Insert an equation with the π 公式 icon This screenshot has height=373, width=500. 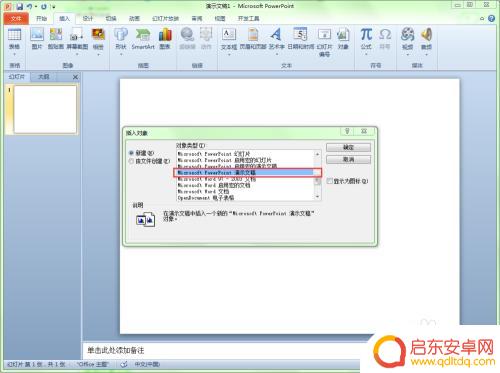click(x=366, y=35)
